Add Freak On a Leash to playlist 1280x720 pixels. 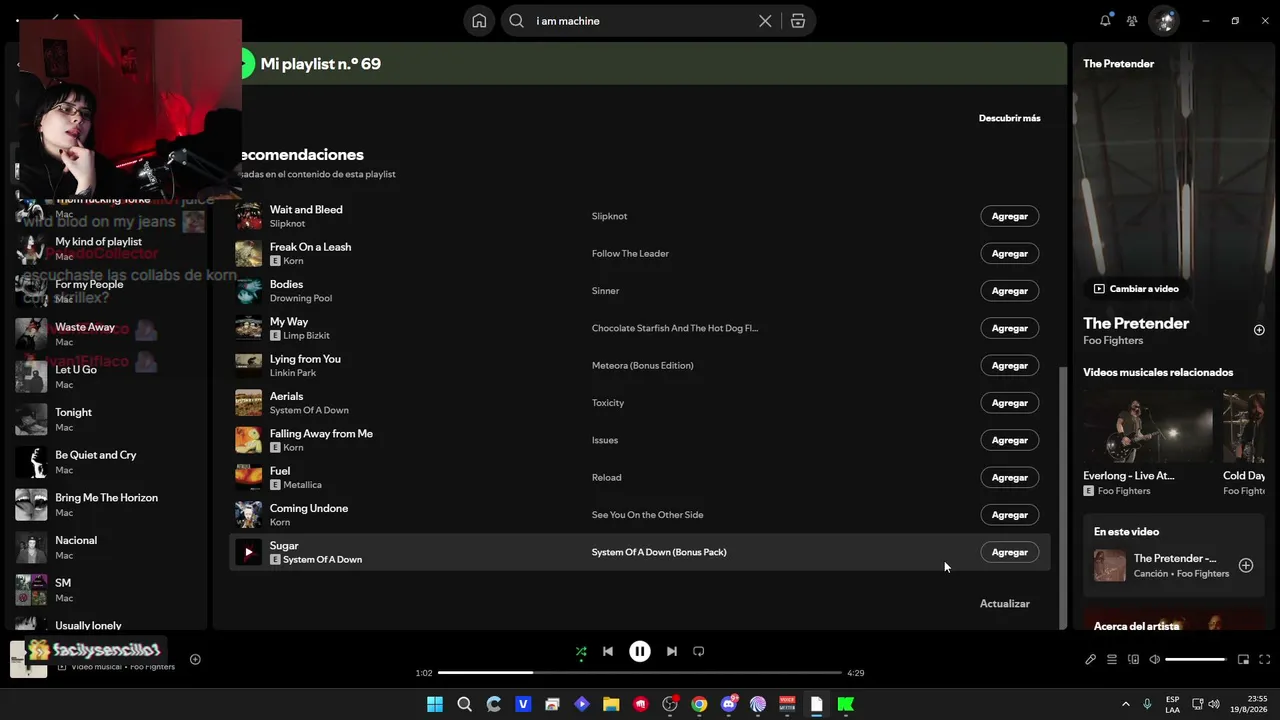[x=1010, y=253]
